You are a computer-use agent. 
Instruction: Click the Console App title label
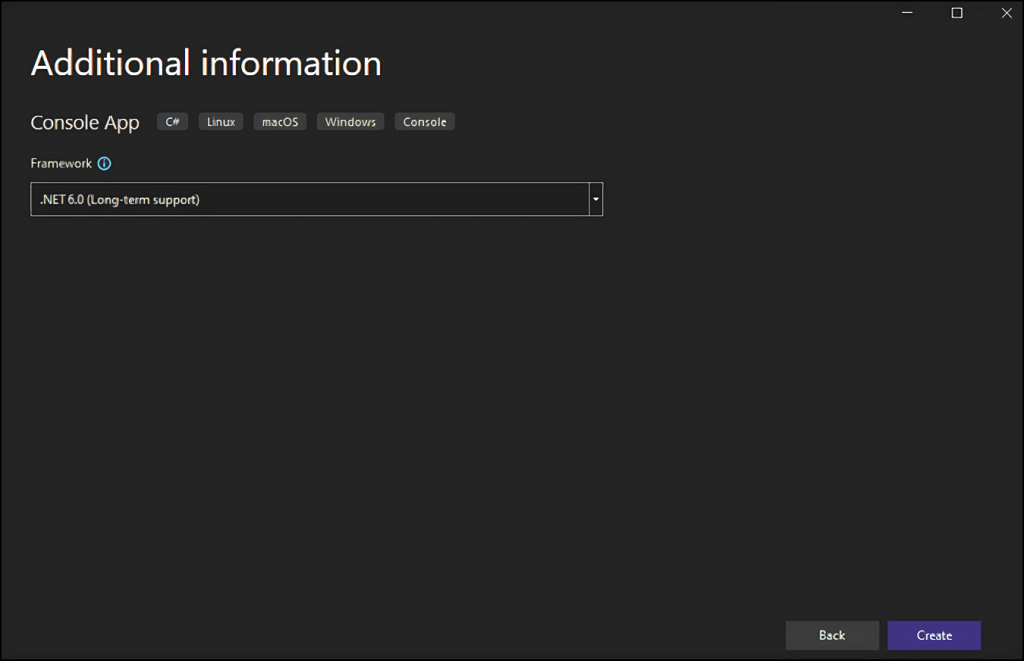coord(84,122)
